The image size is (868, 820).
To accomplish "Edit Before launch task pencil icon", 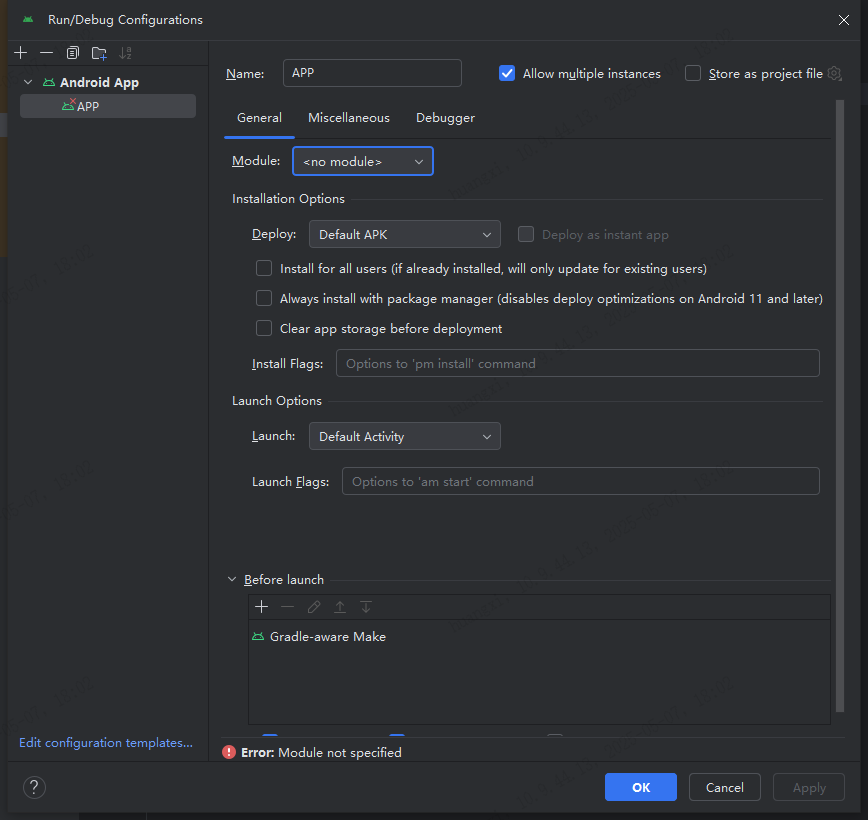I will (x=314, y=607).
